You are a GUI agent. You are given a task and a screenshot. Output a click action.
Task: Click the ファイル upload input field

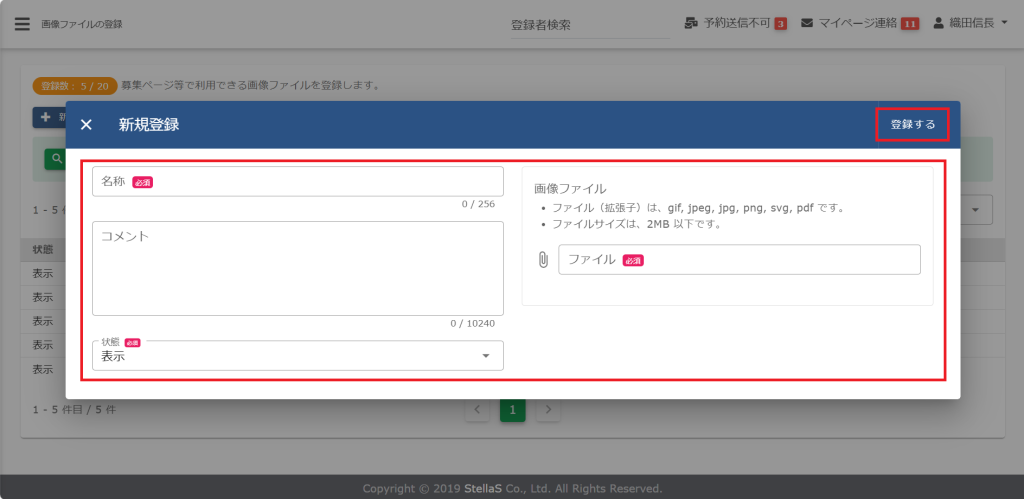pos(738,260)
